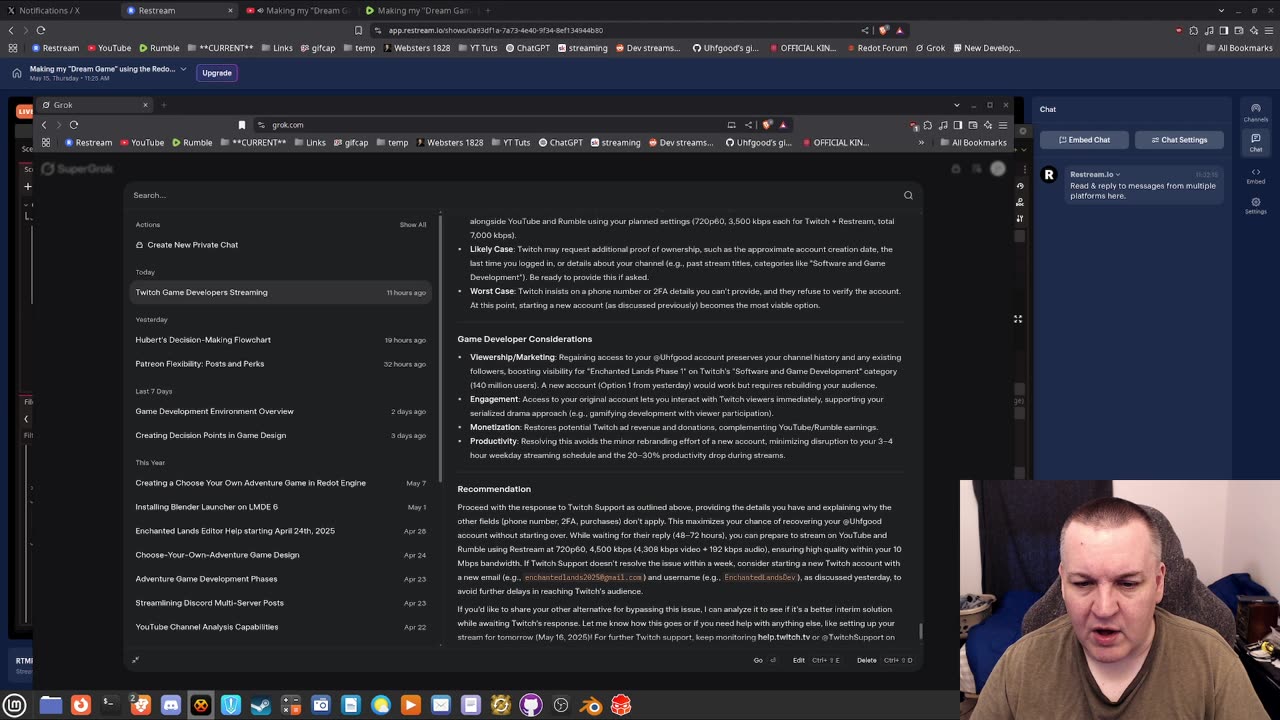This screenshot has height=720, width=1280.
Task: Launch Discord from taskbar
Action: point(171,706)
